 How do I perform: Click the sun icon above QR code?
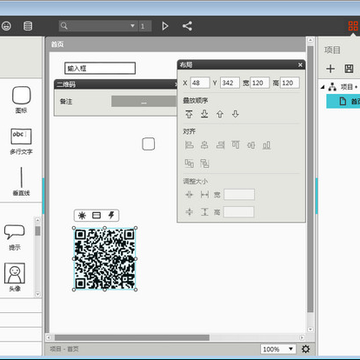click(82, 215)
